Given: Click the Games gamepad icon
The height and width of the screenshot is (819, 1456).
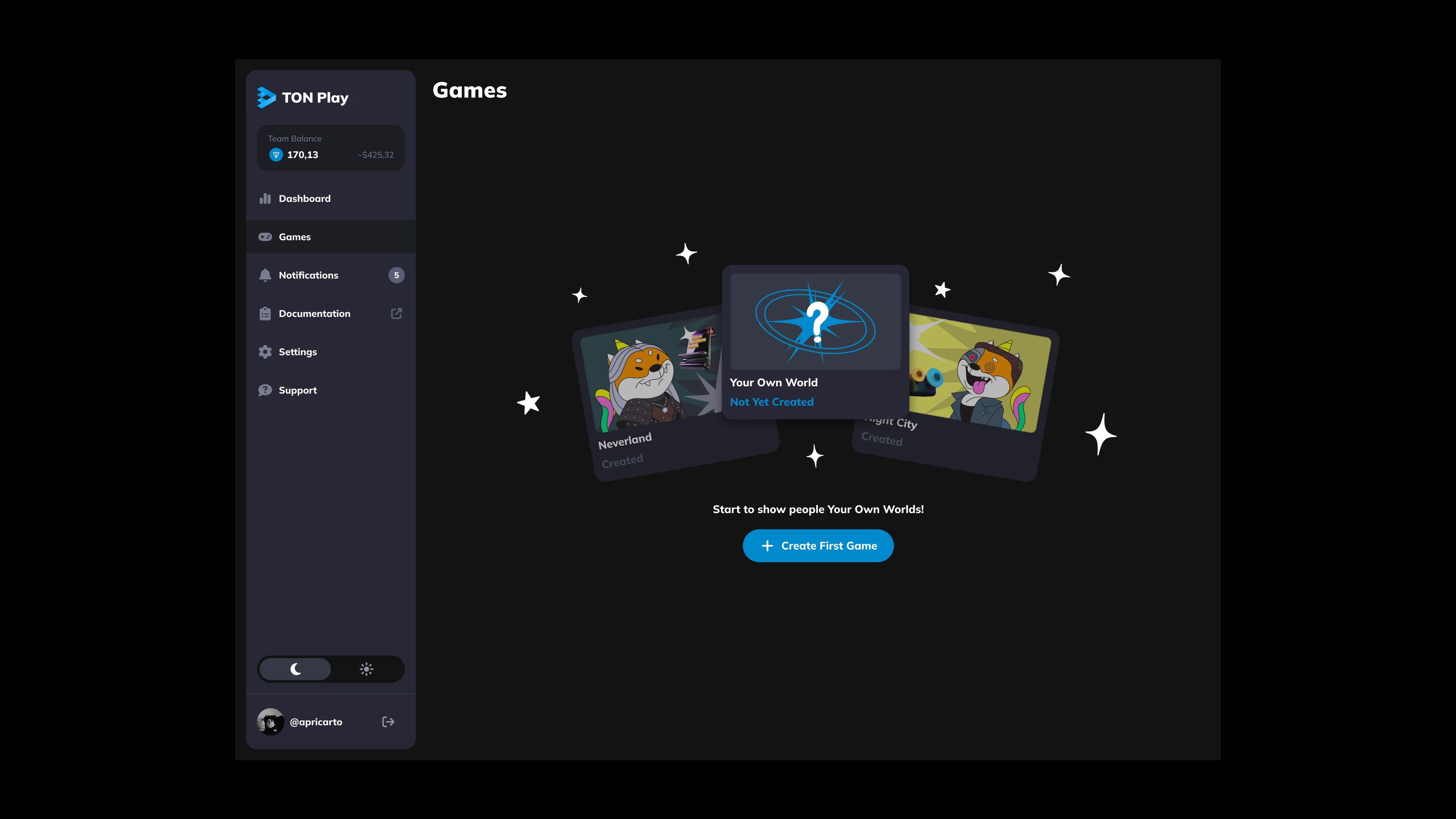Looking at the screenshot, I should click(x=265, y=237).
